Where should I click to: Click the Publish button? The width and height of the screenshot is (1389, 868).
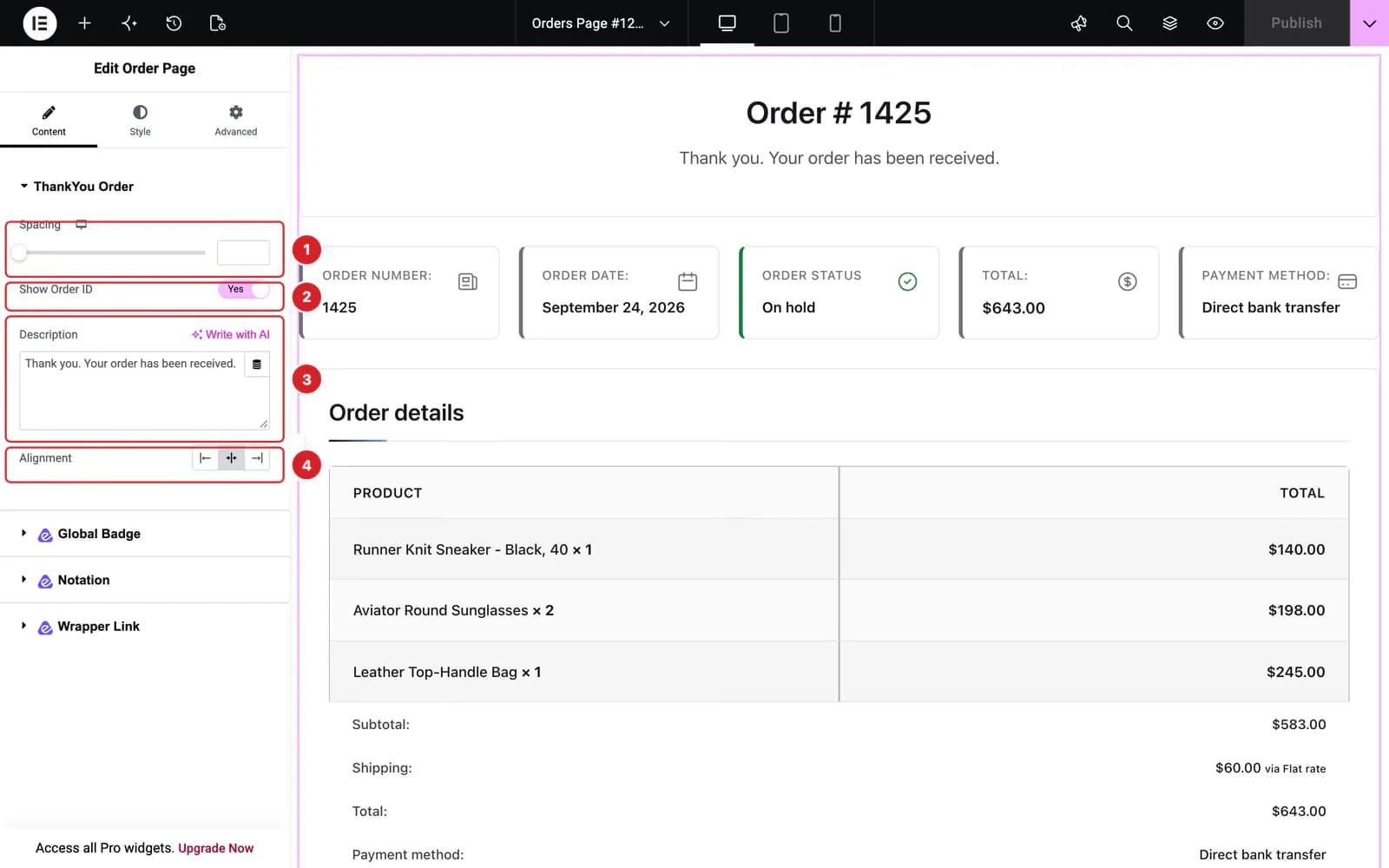1296,23
